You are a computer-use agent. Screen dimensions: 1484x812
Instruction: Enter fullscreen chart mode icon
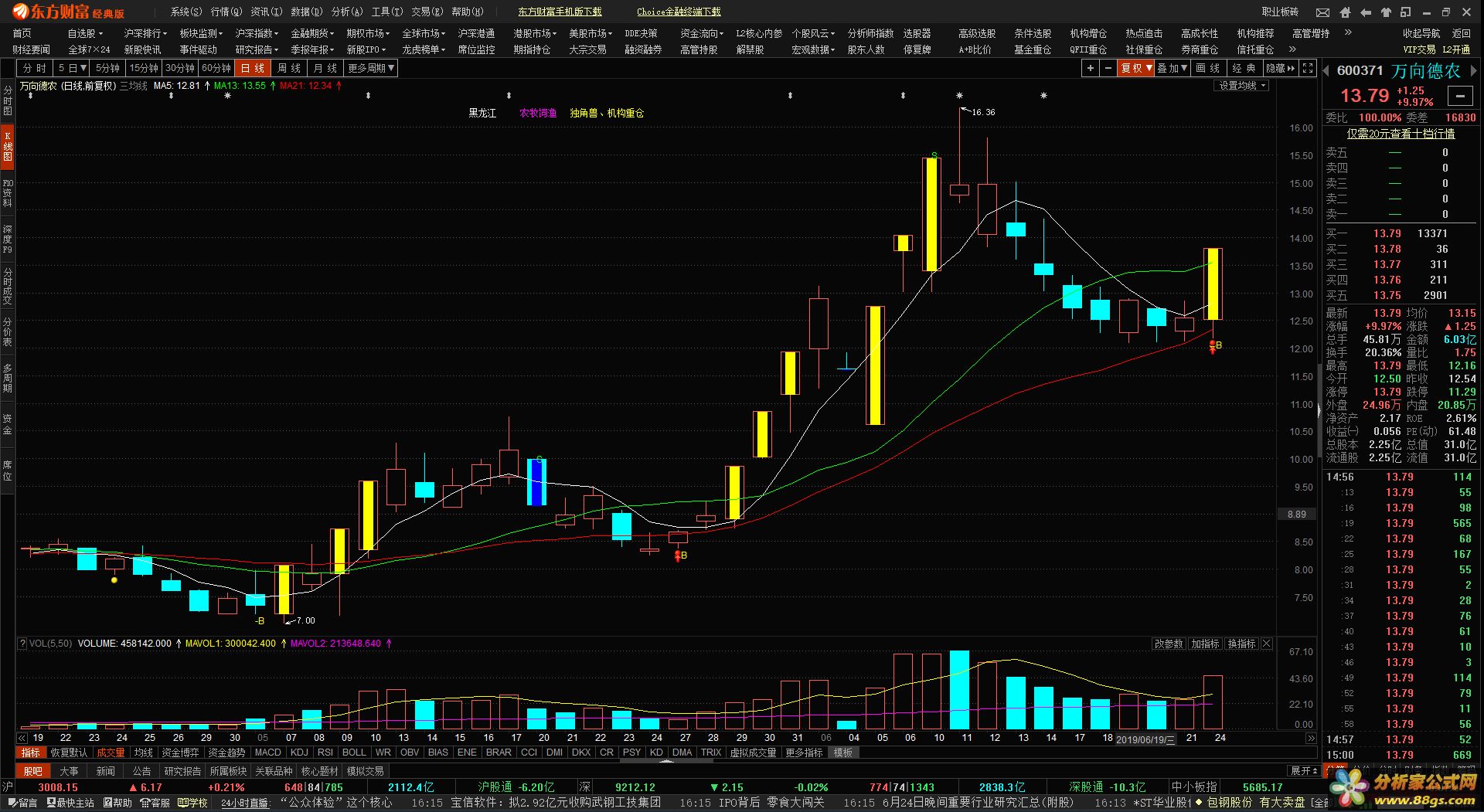coord(1308,68)
